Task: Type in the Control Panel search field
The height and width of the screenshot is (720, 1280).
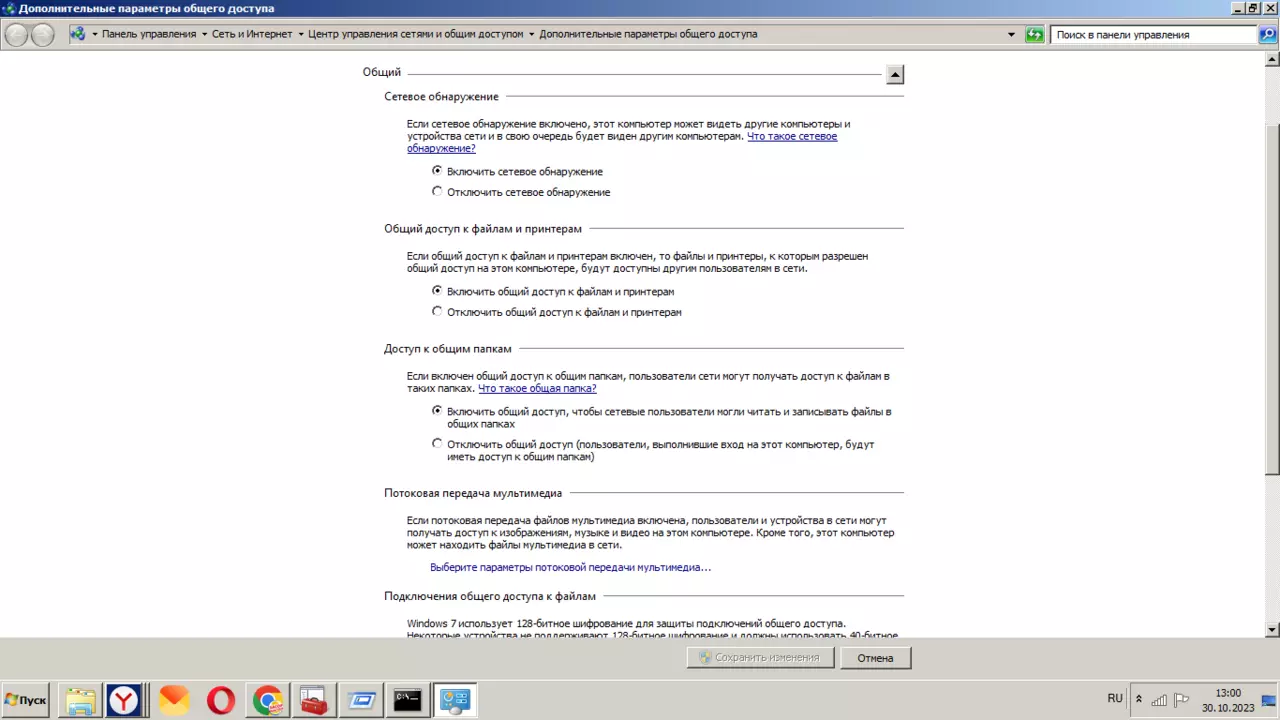Action: pos(1150,34)
